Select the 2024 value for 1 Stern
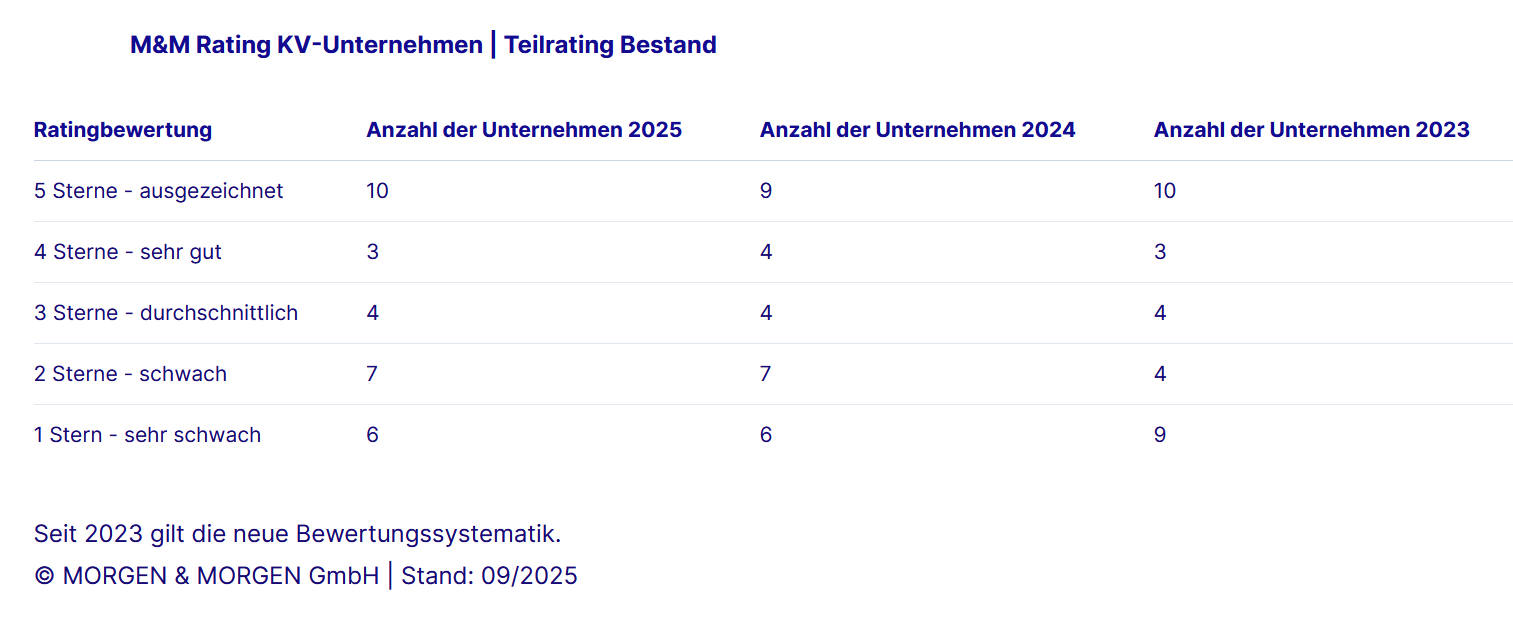The height and width of the screenshot is (619, 1513). pos(766,435)
